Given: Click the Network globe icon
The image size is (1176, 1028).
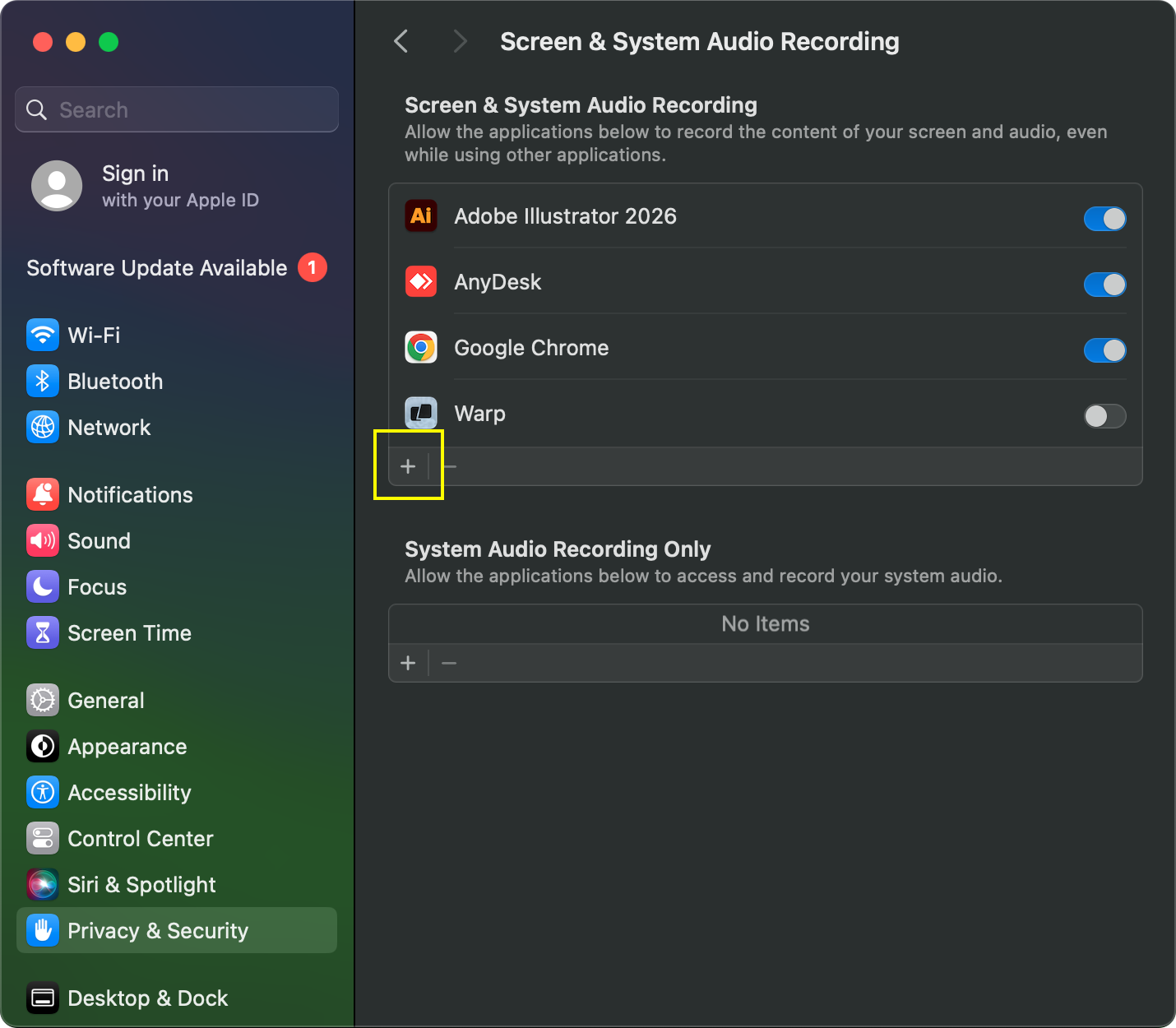Looking at the screenshot, I should point(43,427).
